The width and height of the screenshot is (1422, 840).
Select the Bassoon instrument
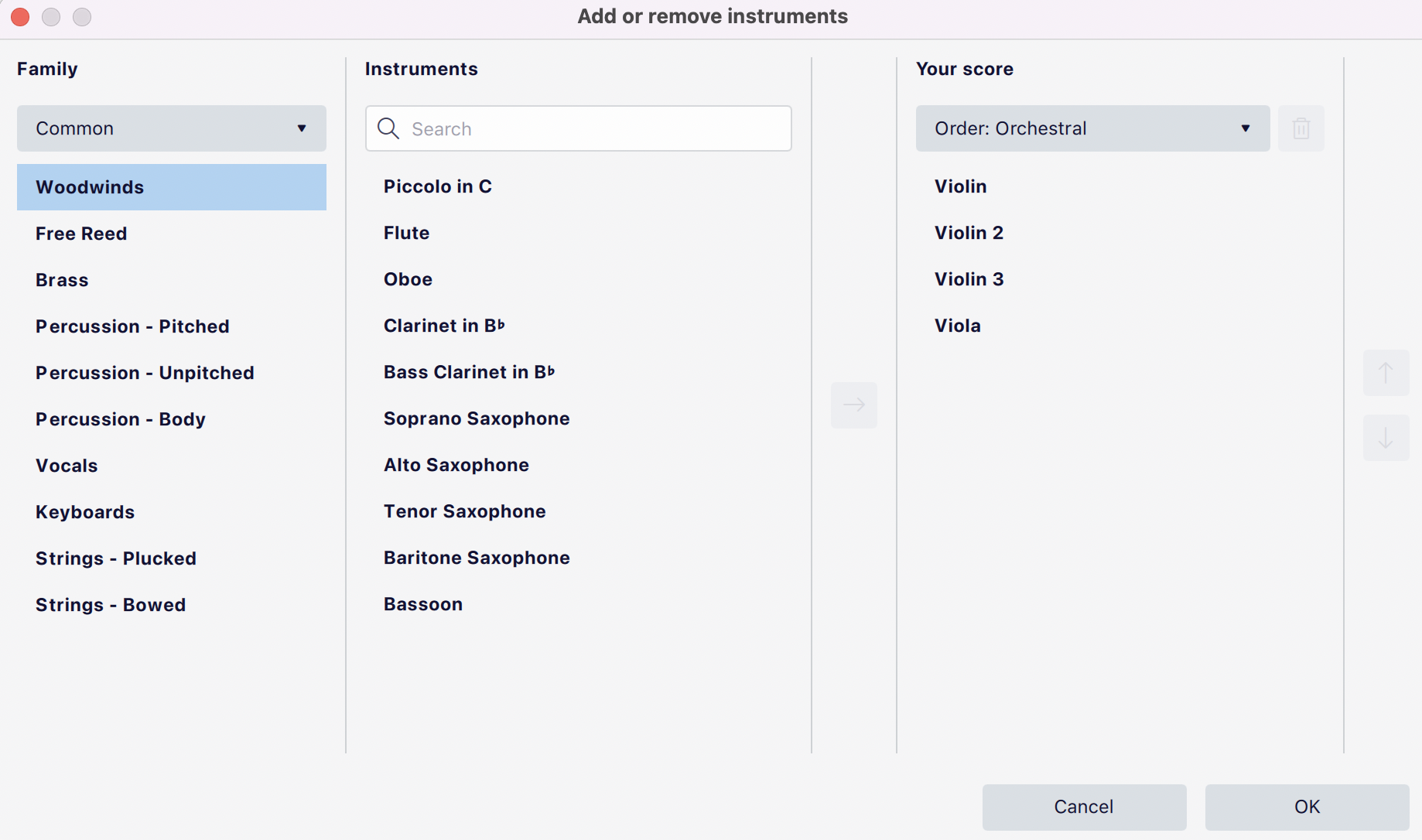(x=423, y=604)
